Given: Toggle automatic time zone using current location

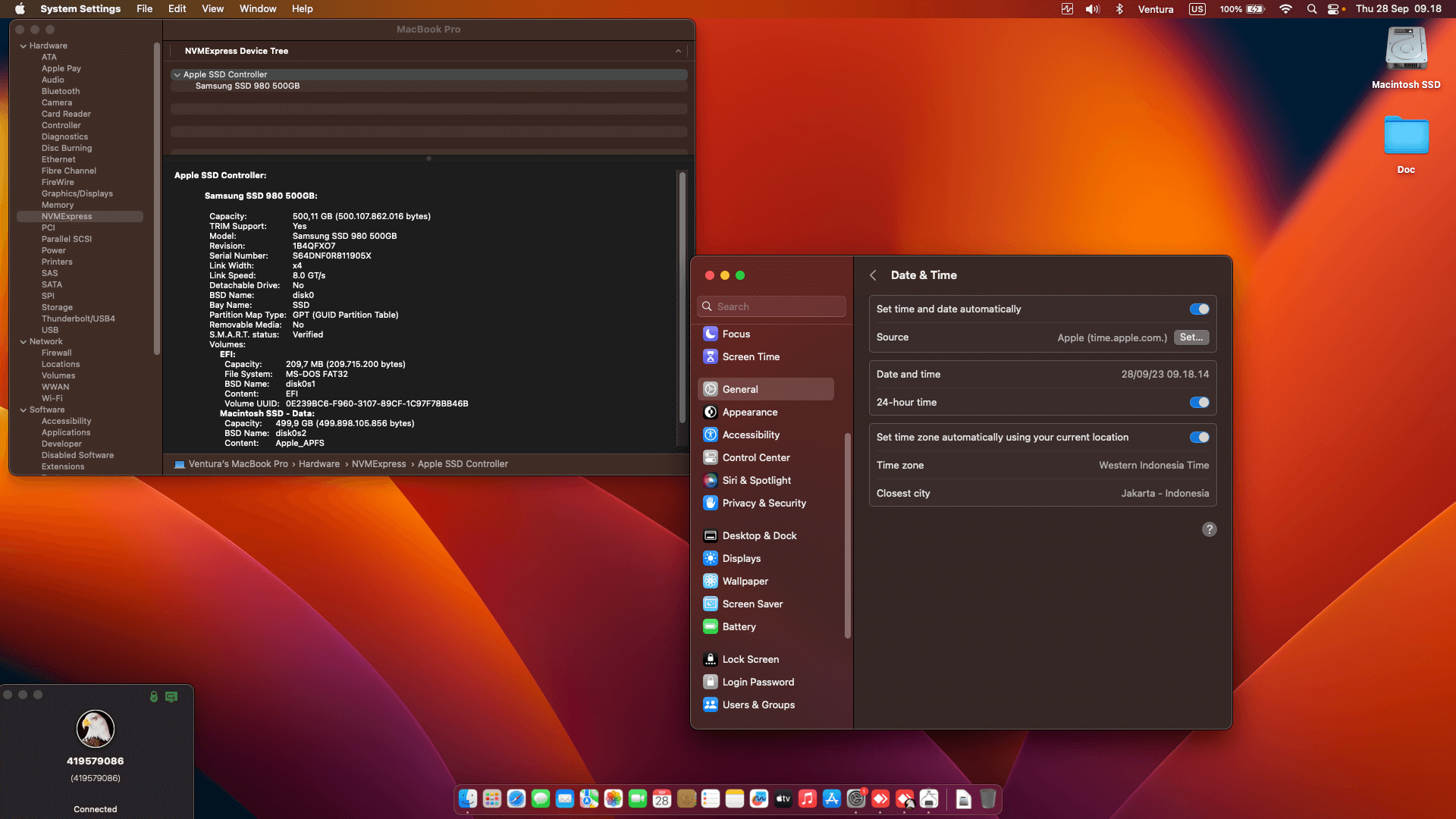Looking at the screenshot, I should (1198, 437).
